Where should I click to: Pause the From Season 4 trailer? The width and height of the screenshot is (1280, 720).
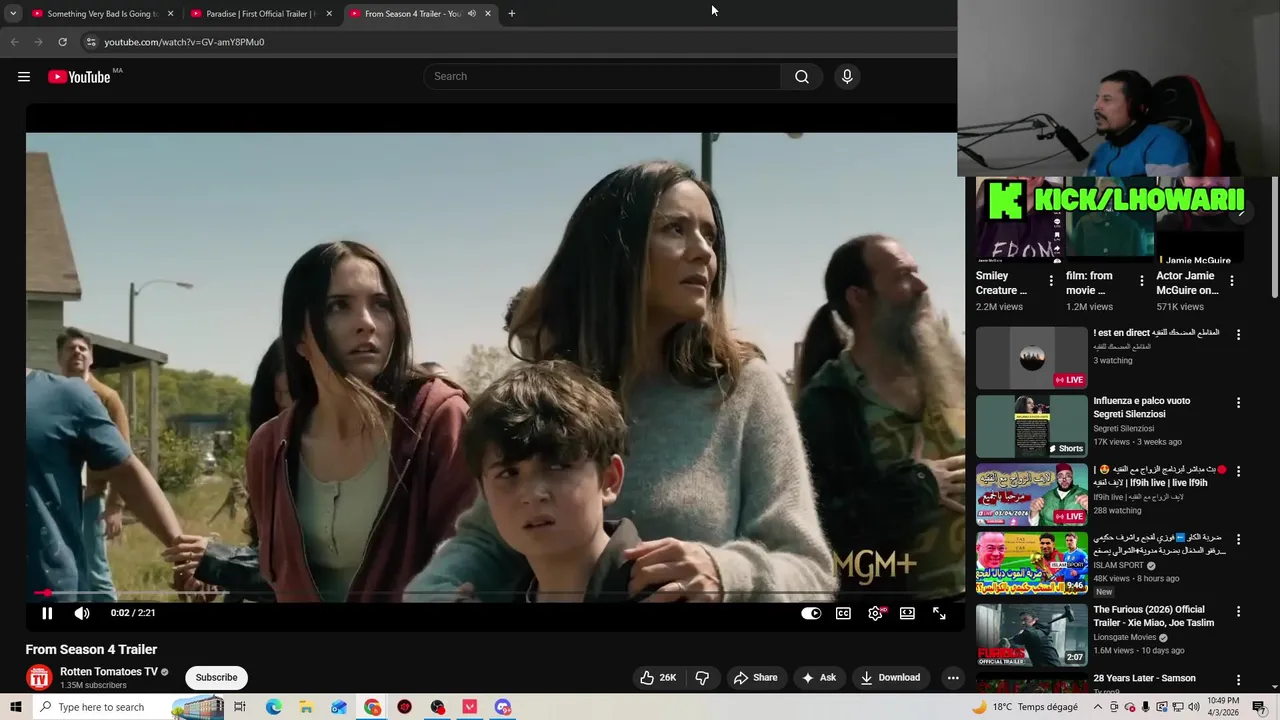pos(47,613)
